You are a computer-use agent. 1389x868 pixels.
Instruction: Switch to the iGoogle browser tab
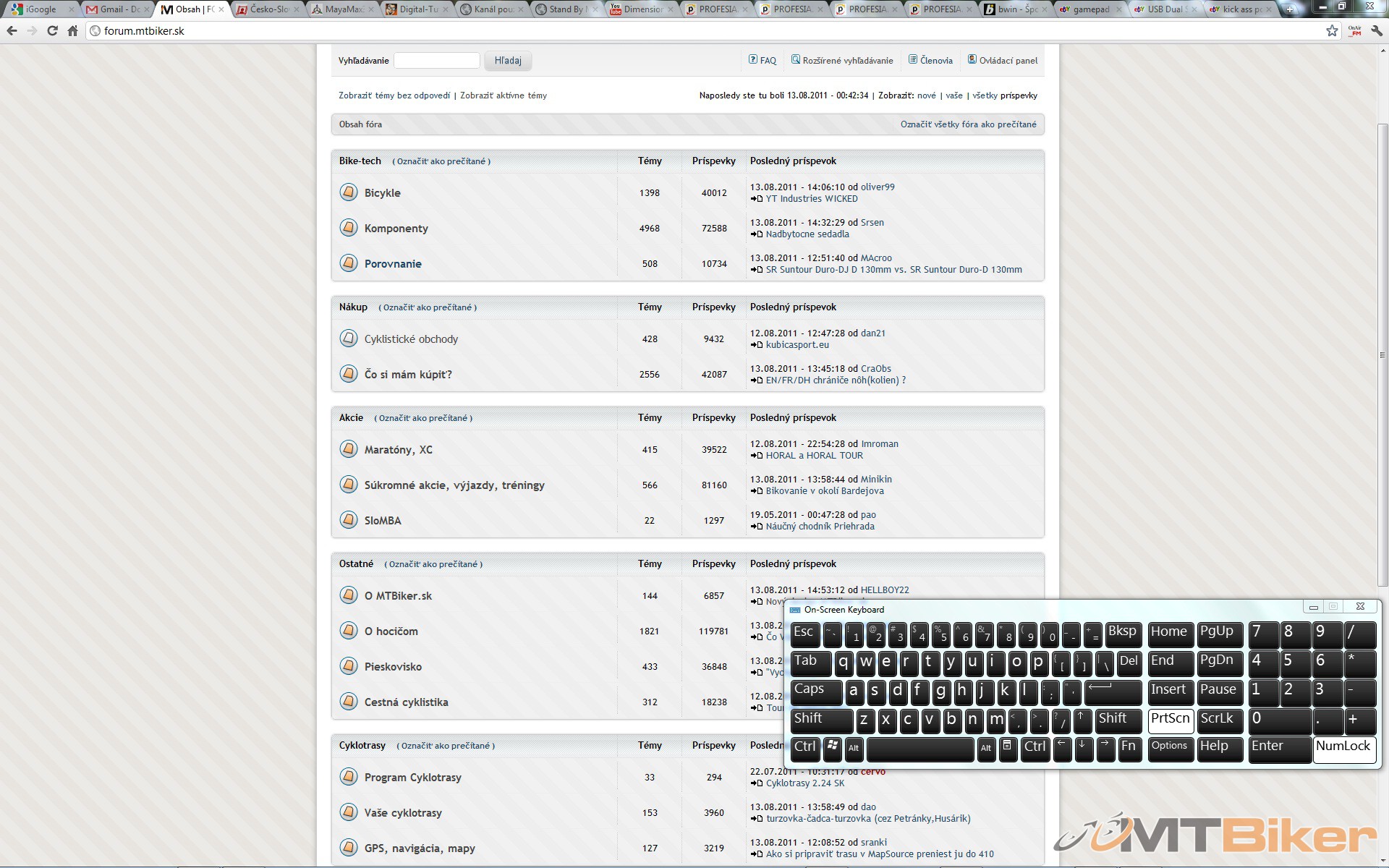(x=41, y=9)
